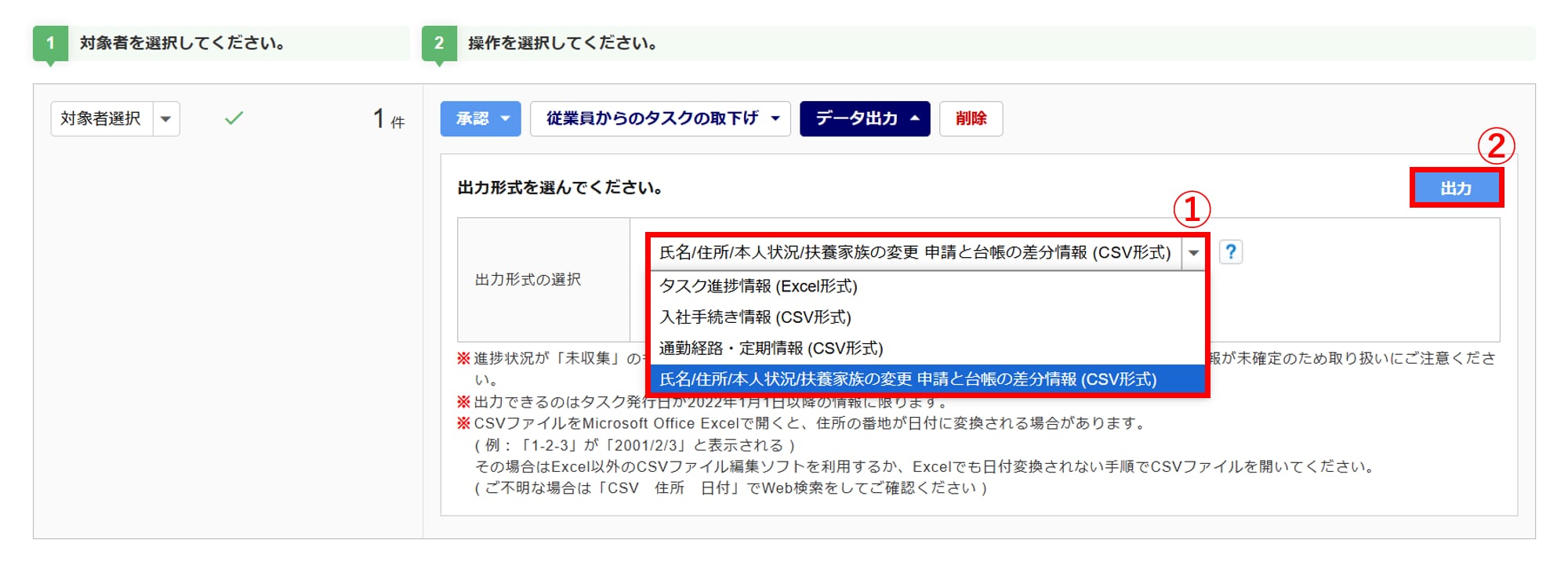This screenshot has width=1568, height=565.
Task: Click the blue question mark help icon
Action: (1230, 252)
